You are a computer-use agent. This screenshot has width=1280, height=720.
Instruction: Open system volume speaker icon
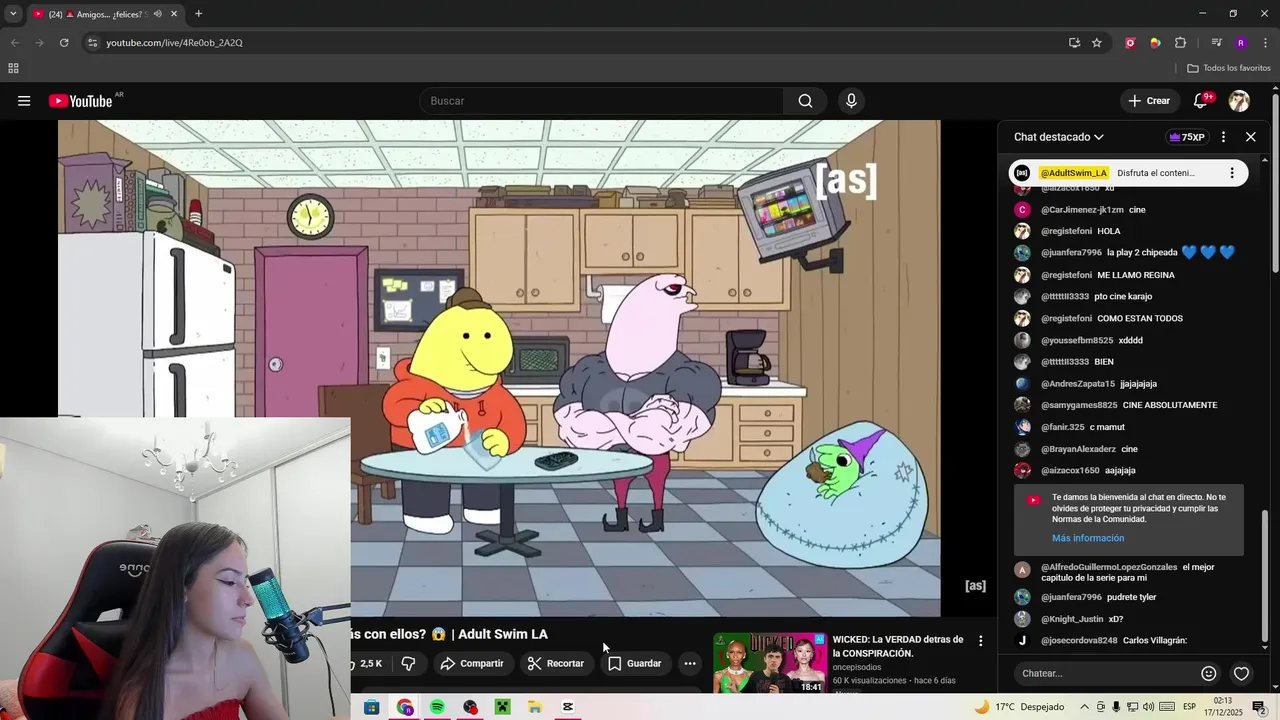tap(1148, 707)
